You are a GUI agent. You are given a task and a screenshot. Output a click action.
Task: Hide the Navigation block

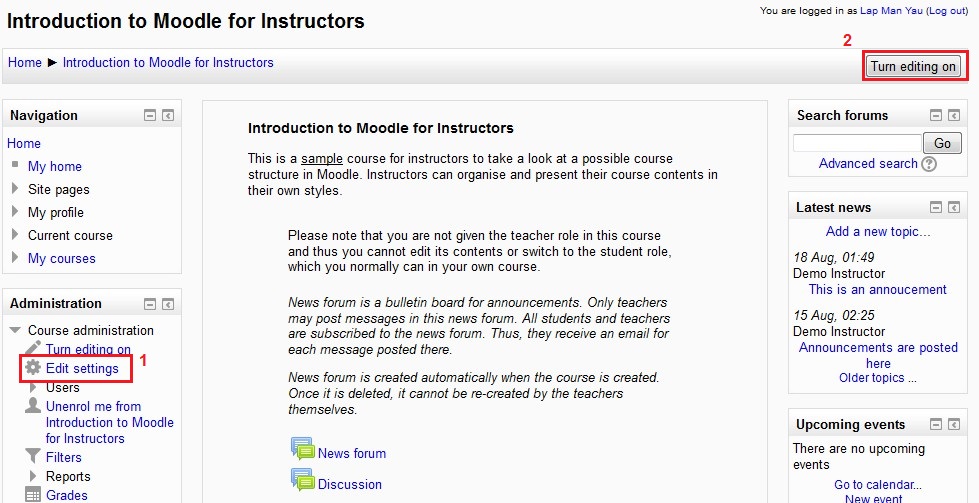pyautogui.click(x=150, y=116)
